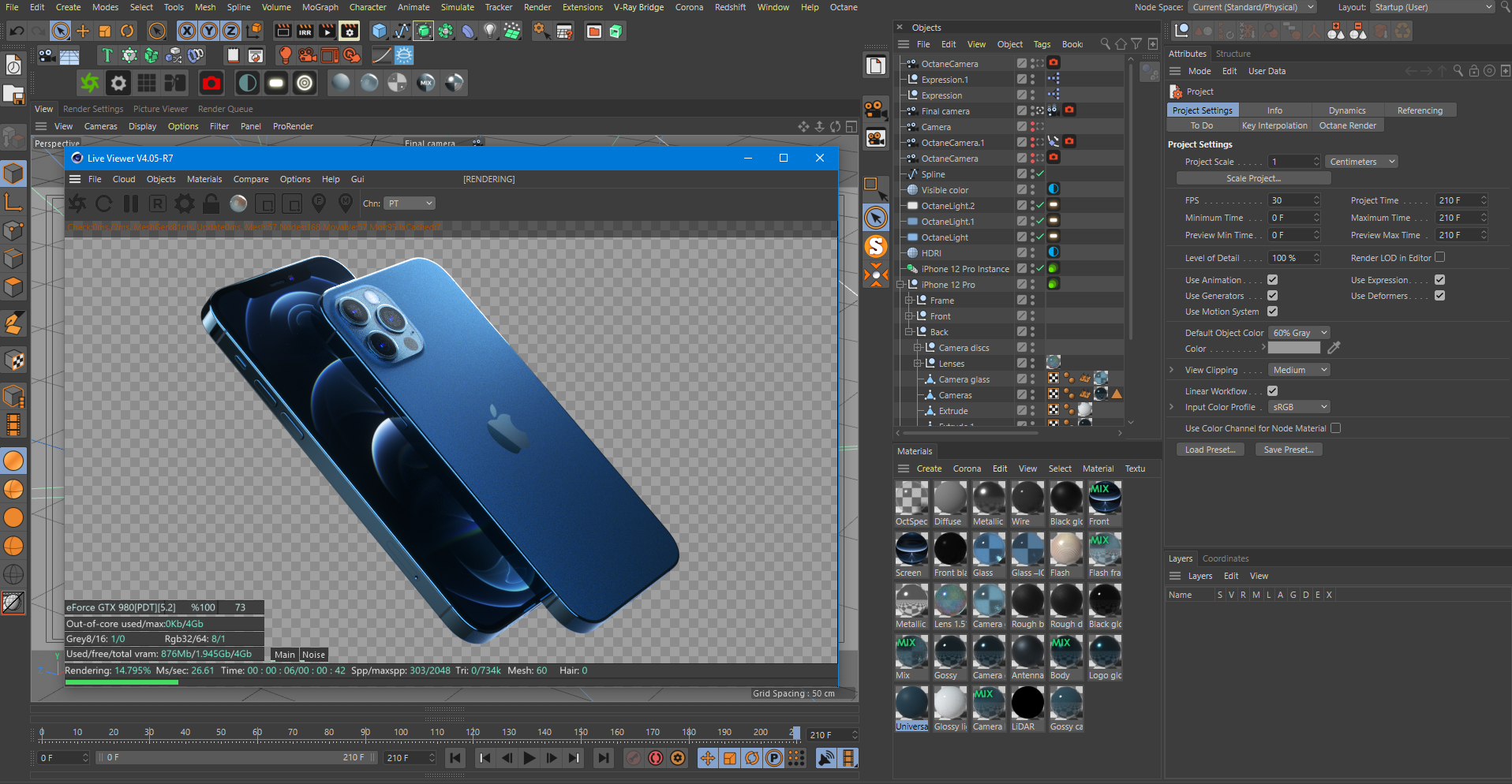1512x784 pixels.
Task: Toggle the X axis lock icon
Action: coord(187,32)
